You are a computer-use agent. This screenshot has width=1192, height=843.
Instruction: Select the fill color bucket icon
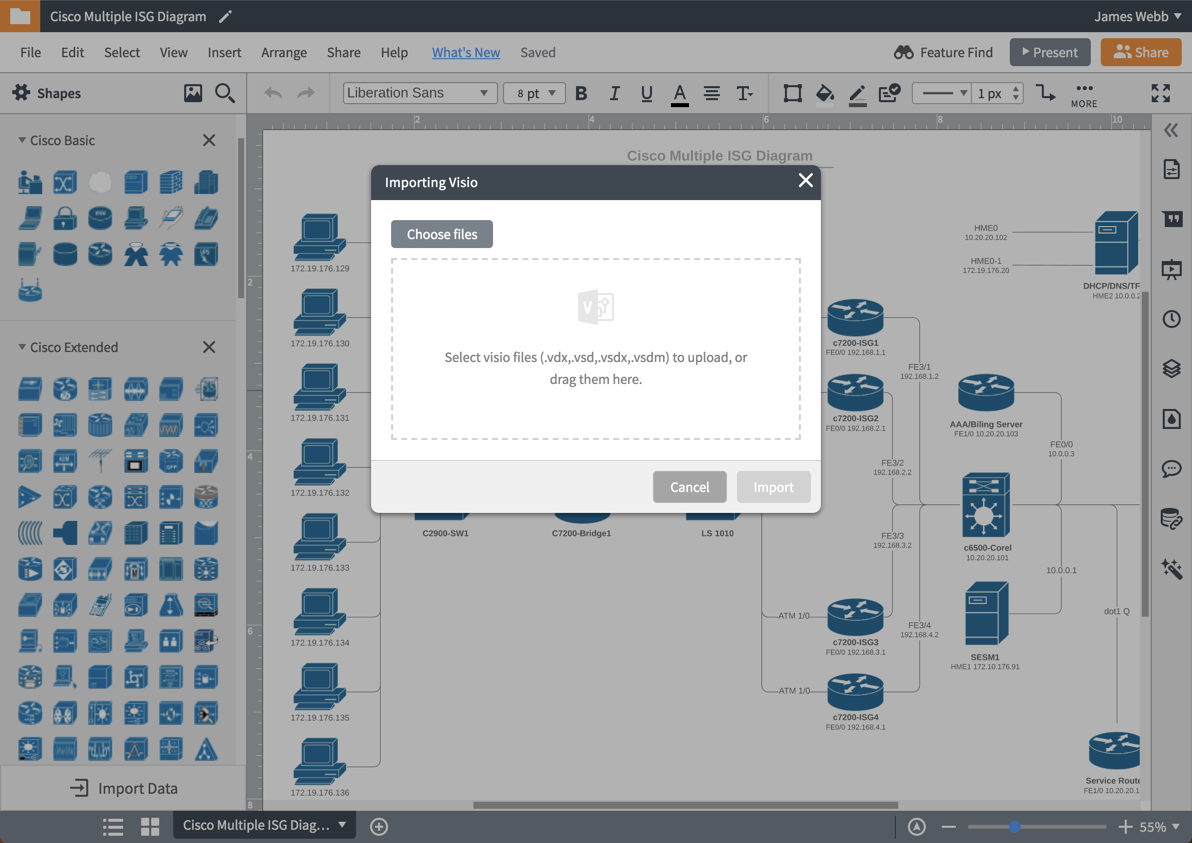coord(825,93)
